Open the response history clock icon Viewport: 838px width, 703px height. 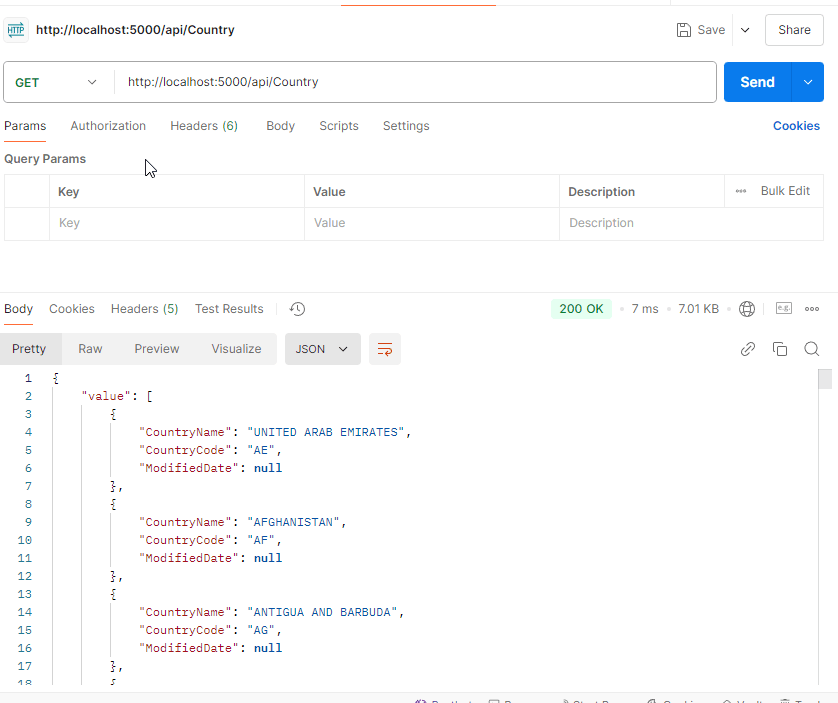pos(297,309)
